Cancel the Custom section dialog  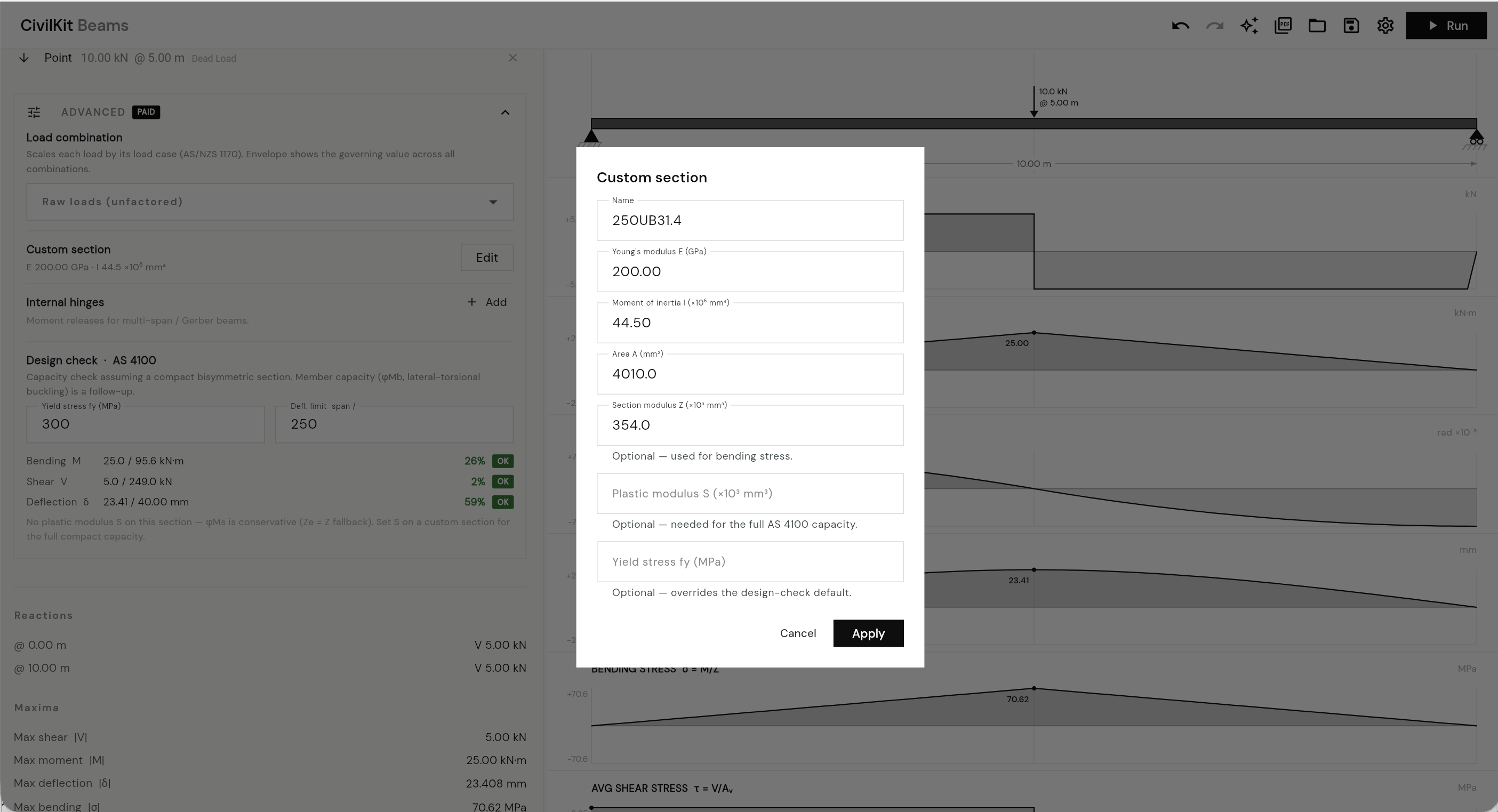coord(798,633)
